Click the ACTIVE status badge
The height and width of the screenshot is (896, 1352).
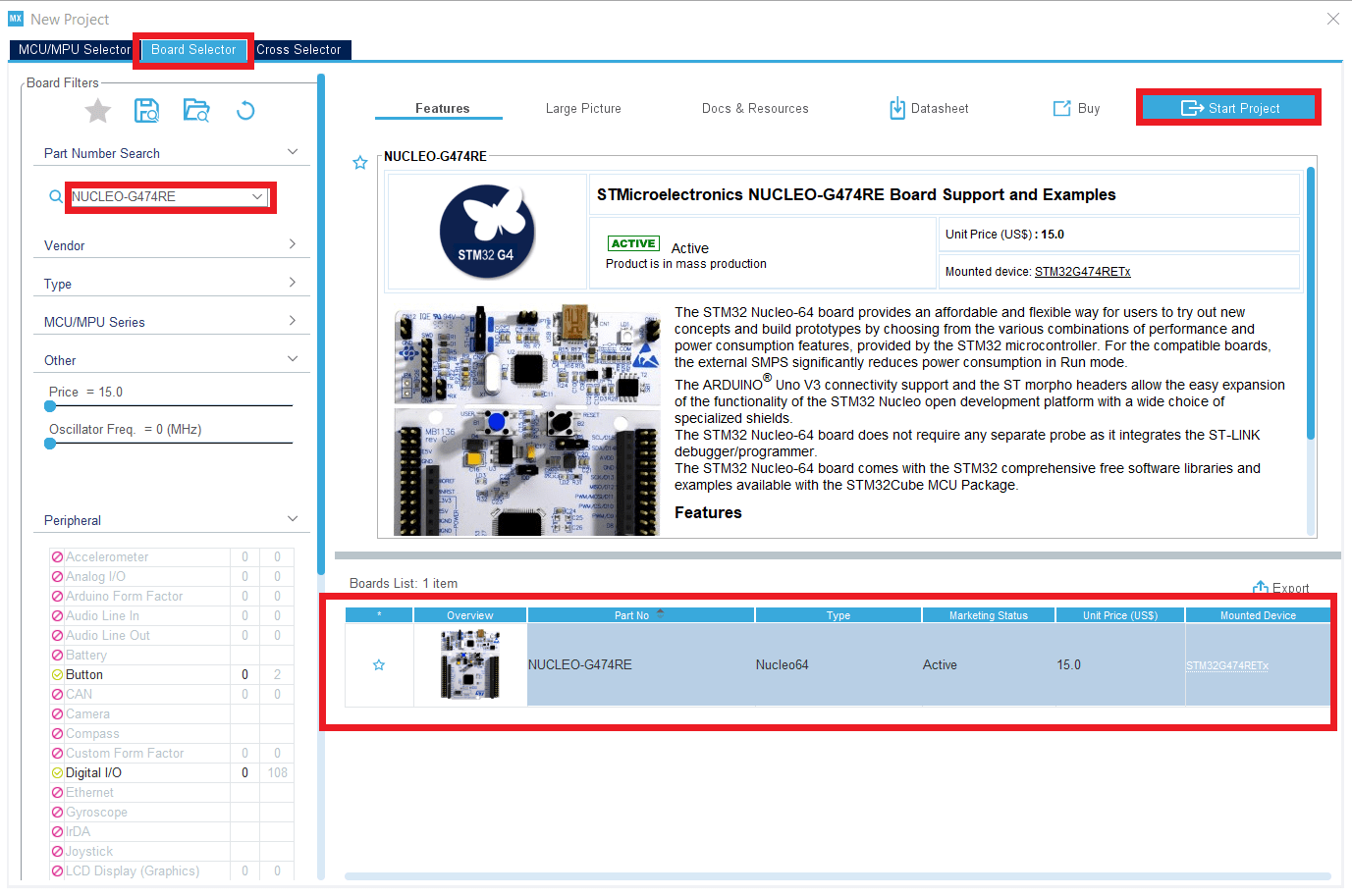[x=633, y=243]
